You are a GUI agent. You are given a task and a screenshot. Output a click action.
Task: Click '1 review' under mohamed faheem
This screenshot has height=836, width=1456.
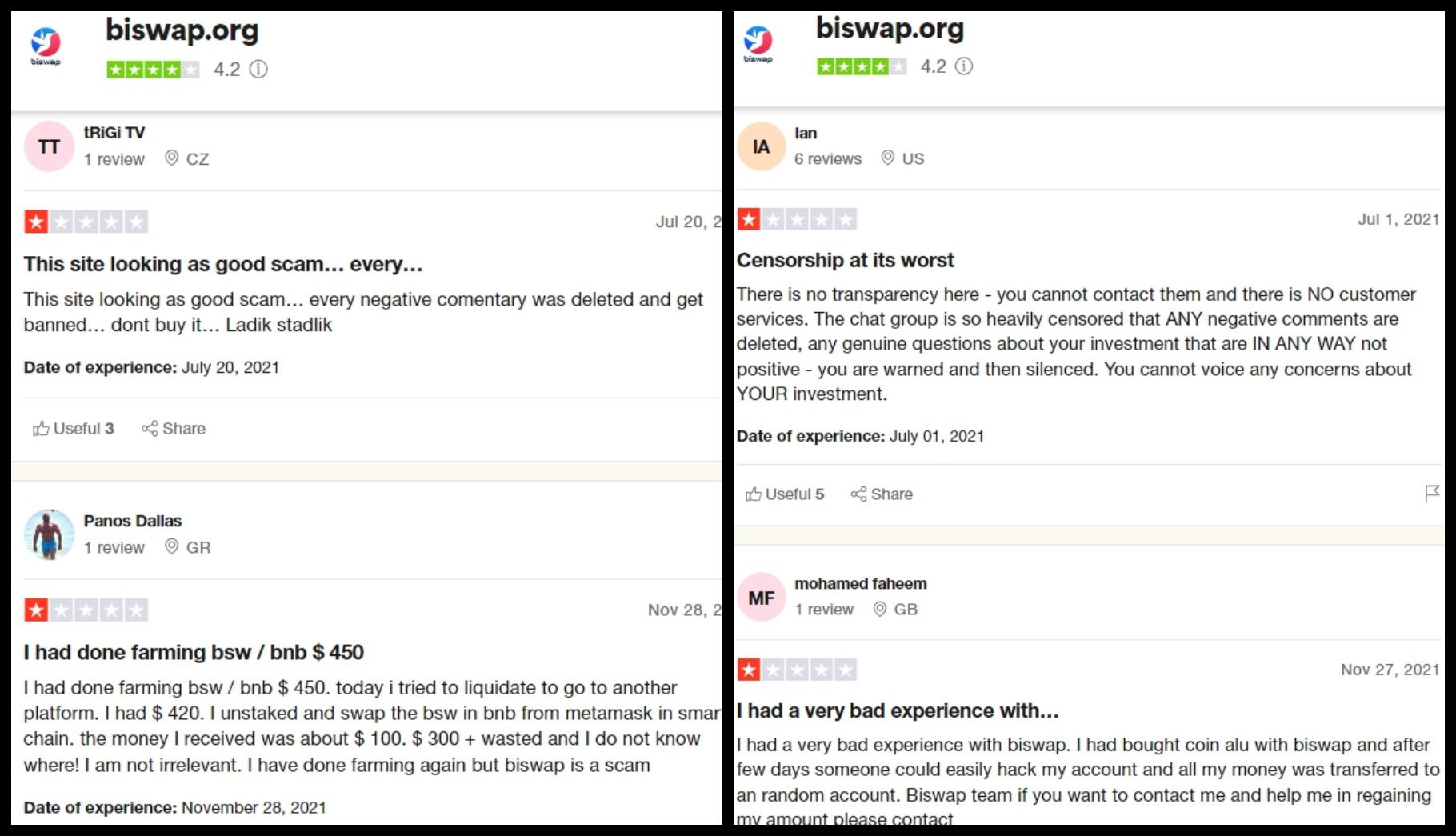[x=824, y=610]
